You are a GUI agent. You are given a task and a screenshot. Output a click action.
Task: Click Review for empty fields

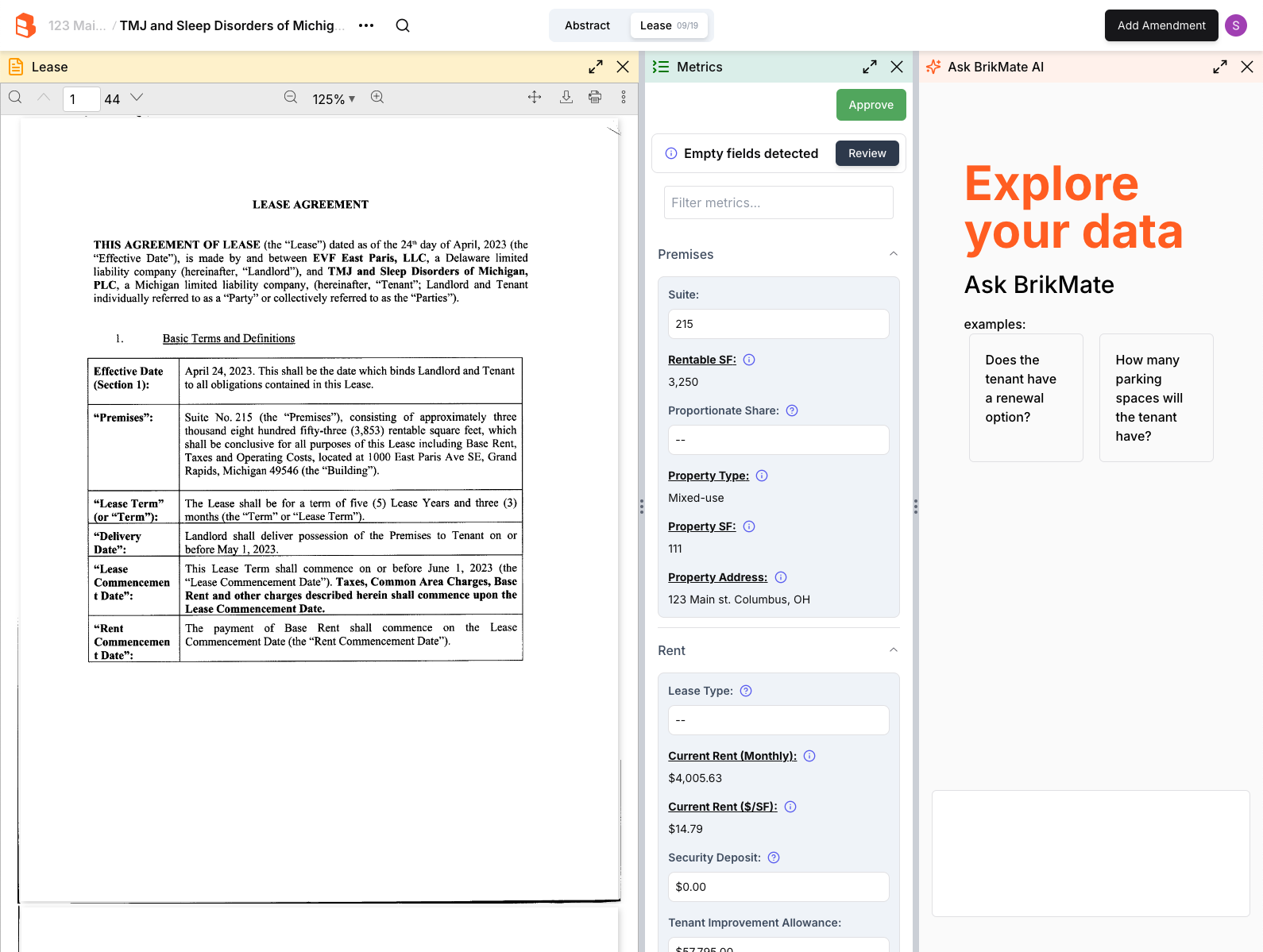coord(867,153)
